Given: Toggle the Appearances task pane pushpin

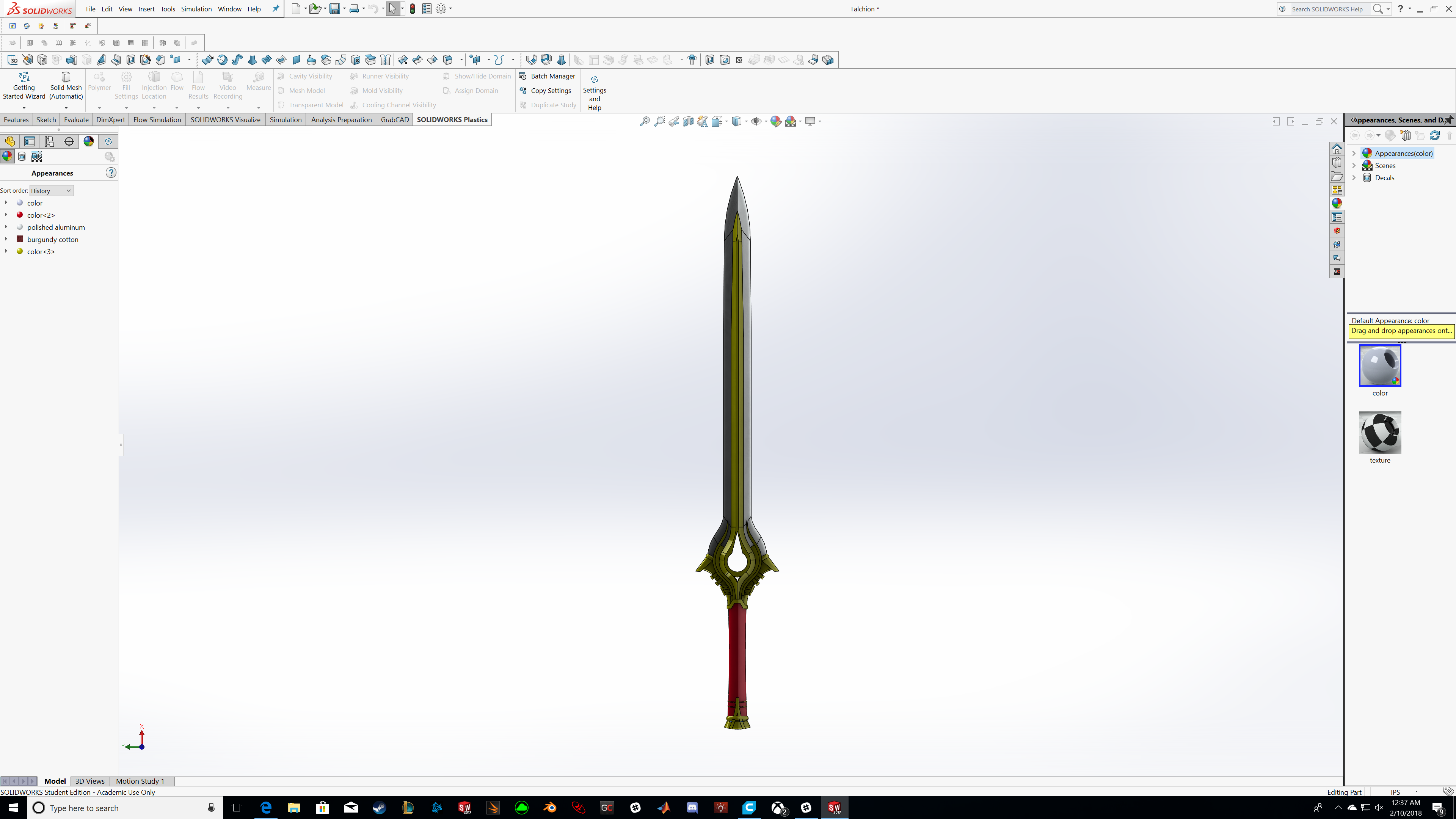Looking at the screenshot, I should [1449, 119].
